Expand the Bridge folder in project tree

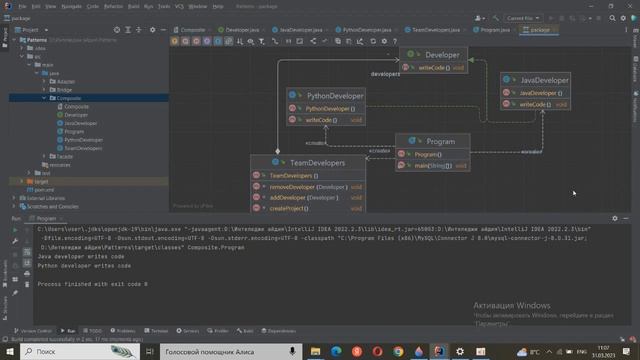point(44,90)
